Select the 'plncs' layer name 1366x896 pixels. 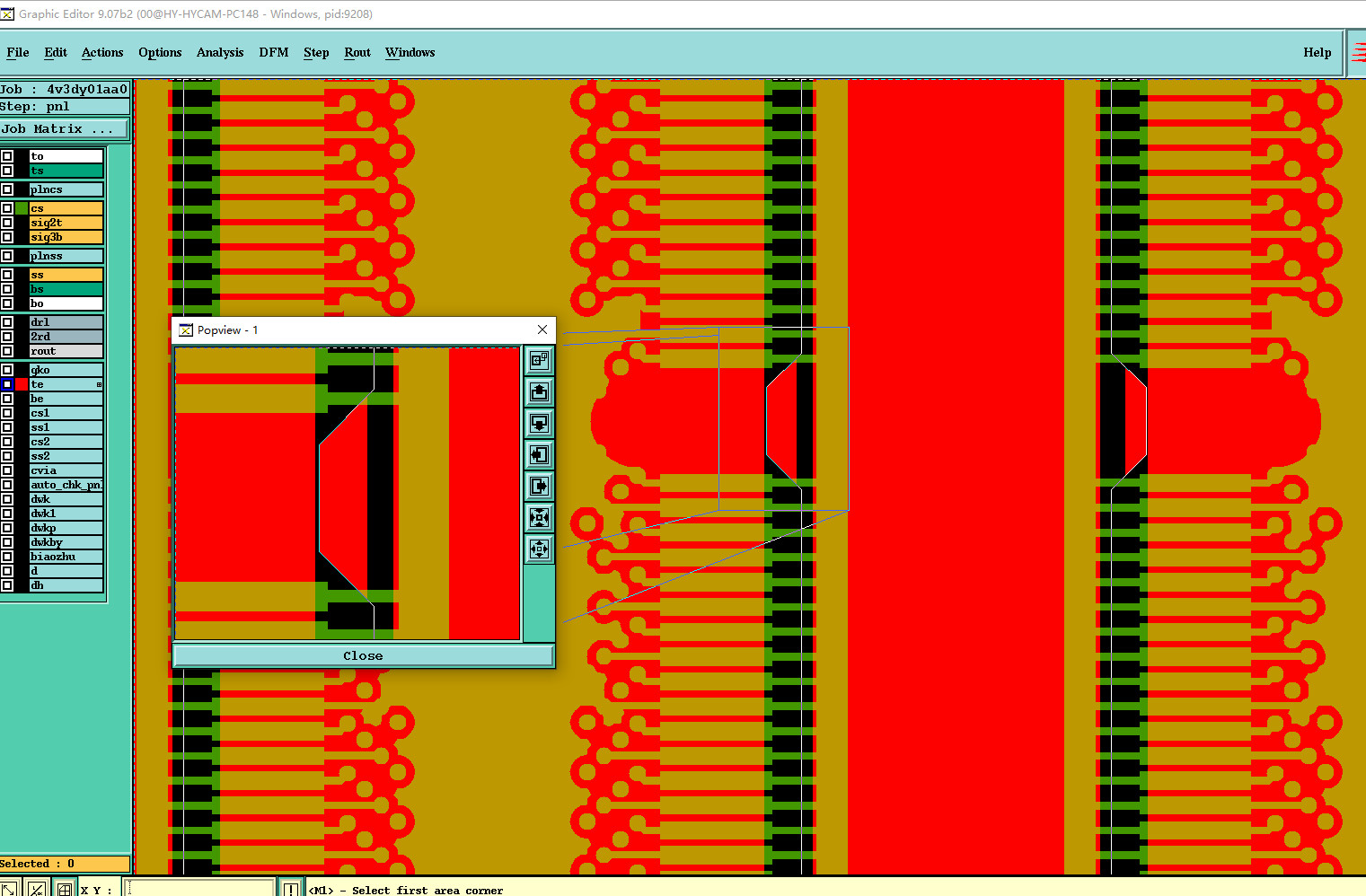[66, 189]
